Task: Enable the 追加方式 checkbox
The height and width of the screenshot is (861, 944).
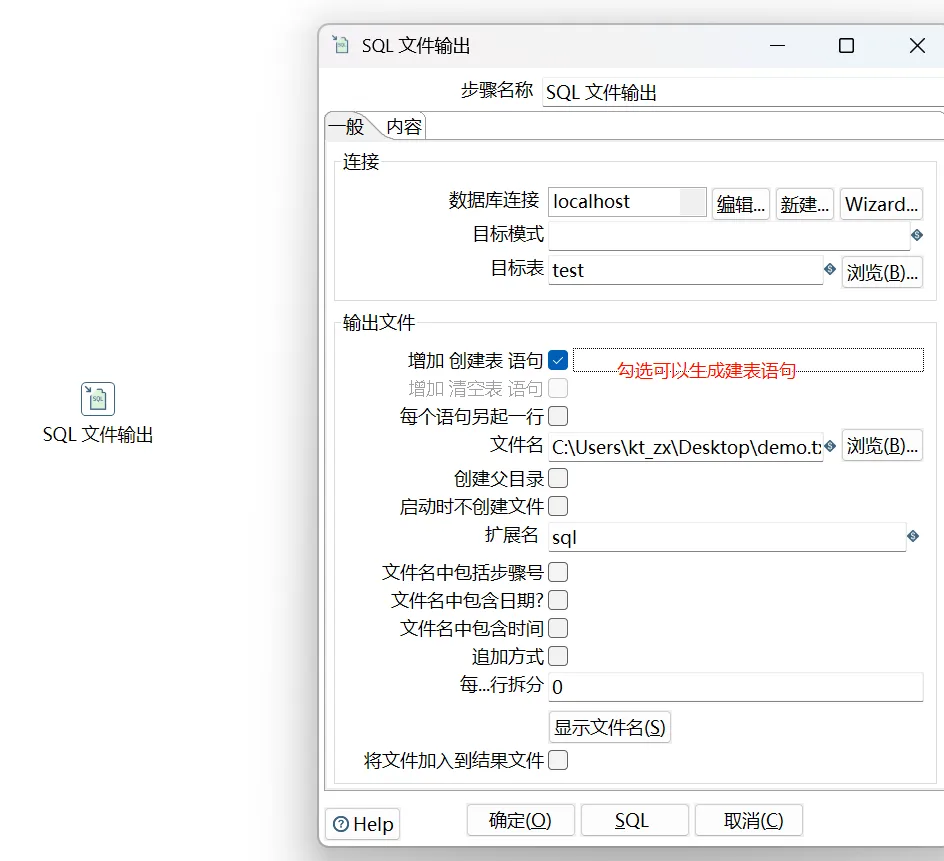Action: (x=558, y=656)
